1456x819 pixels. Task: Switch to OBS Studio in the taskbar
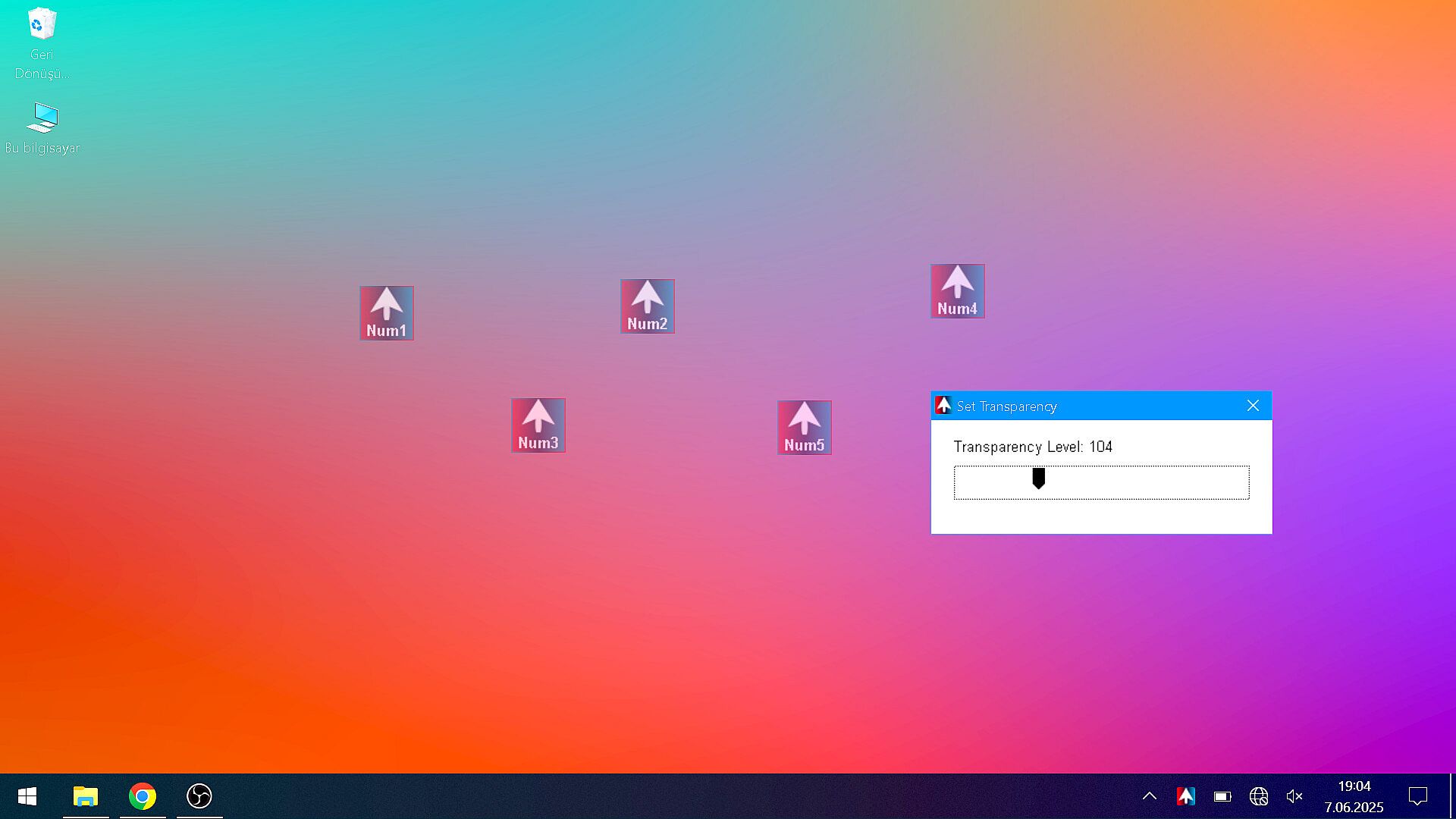pos(199,796)
